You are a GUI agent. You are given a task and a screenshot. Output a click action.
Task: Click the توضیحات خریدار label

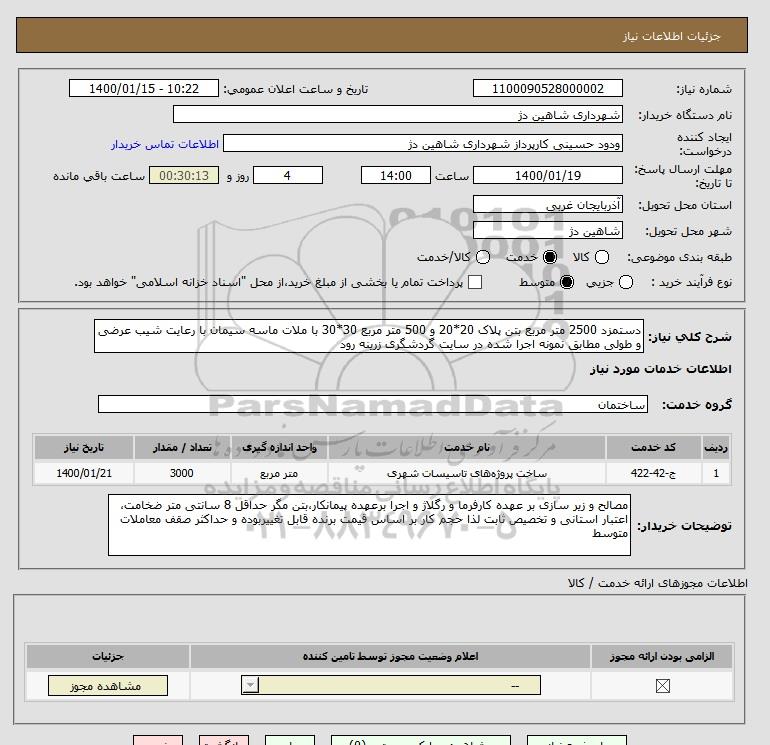[x=685, y=525]
